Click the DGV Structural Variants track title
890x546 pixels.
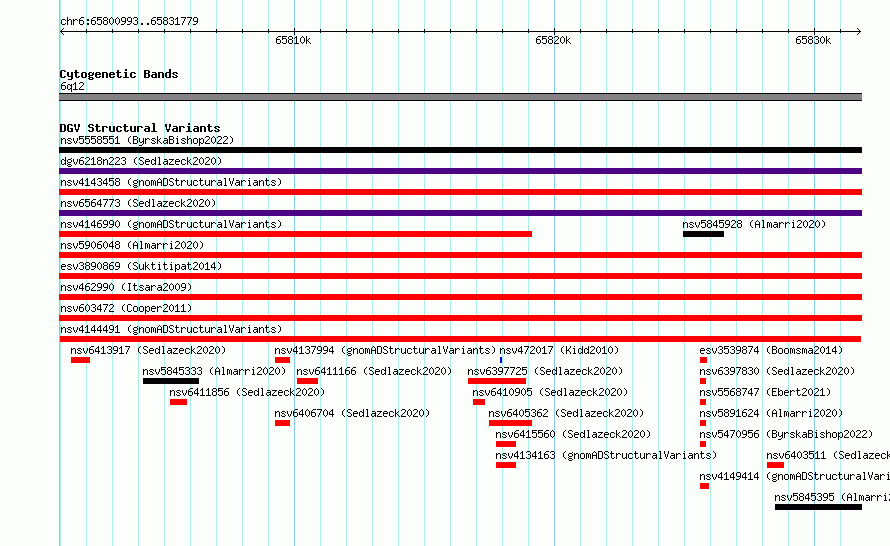(x=140, y=128)
